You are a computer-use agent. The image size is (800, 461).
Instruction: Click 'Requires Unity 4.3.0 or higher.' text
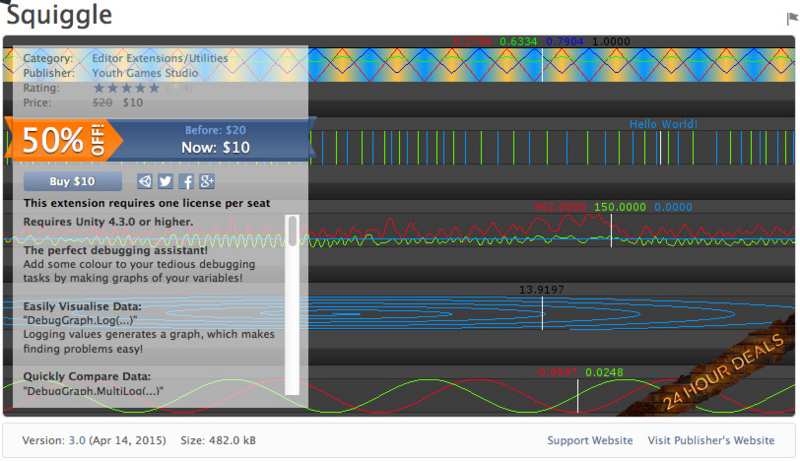coord(108,222)
